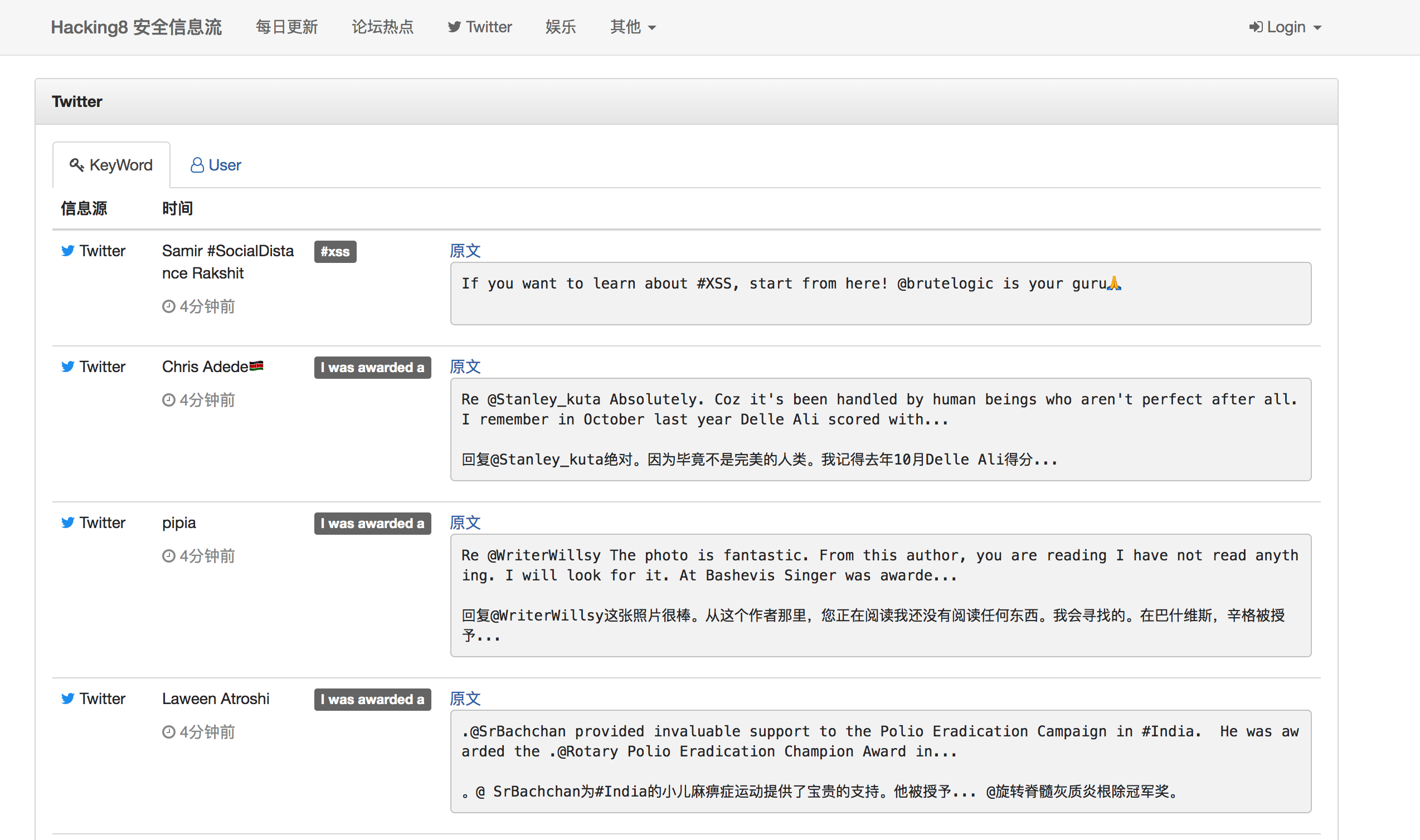Open 原文 link for Chris Adede tweet

[x=465, y=367]
